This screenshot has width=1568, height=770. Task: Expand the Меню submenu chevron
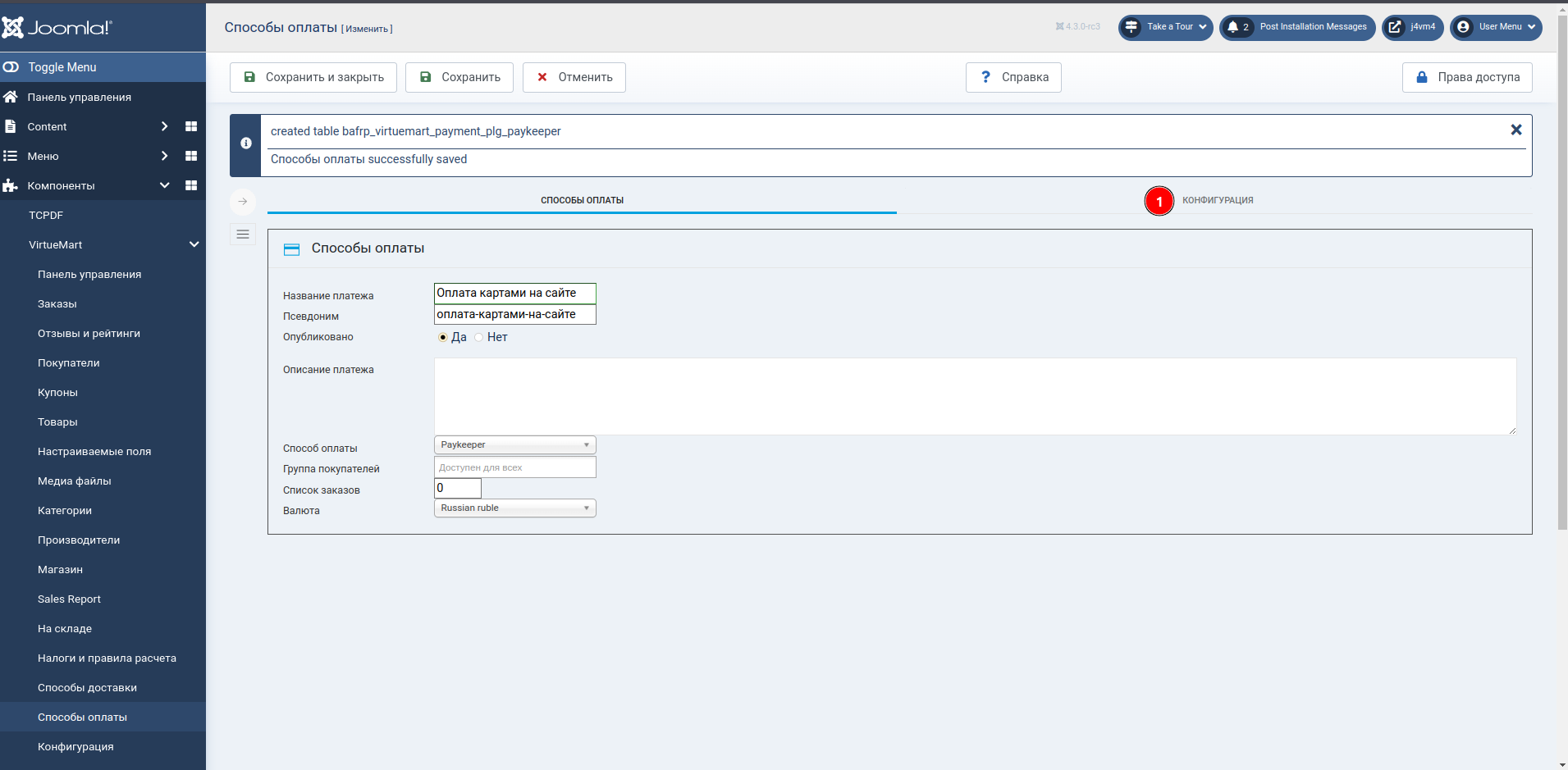click(164, 156)
